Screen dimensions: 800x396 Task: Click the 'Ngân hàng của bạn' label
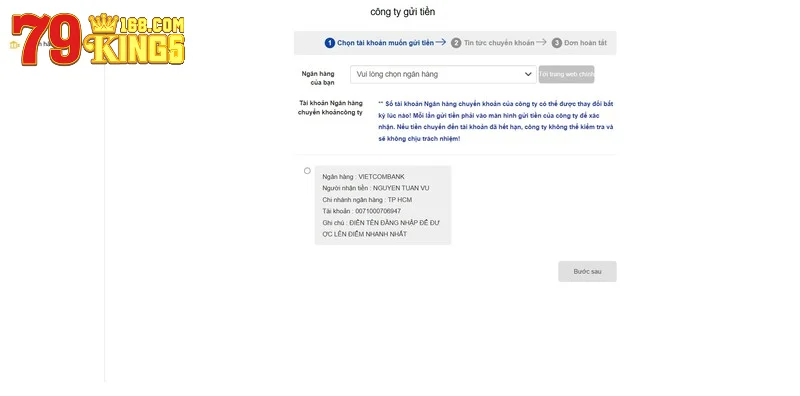318,78
